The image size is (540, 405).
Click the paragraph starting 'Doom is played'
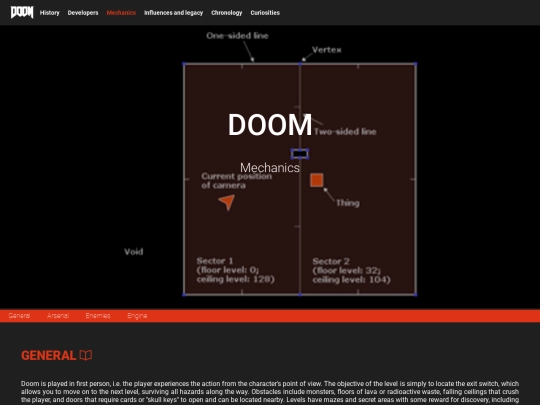270,392
